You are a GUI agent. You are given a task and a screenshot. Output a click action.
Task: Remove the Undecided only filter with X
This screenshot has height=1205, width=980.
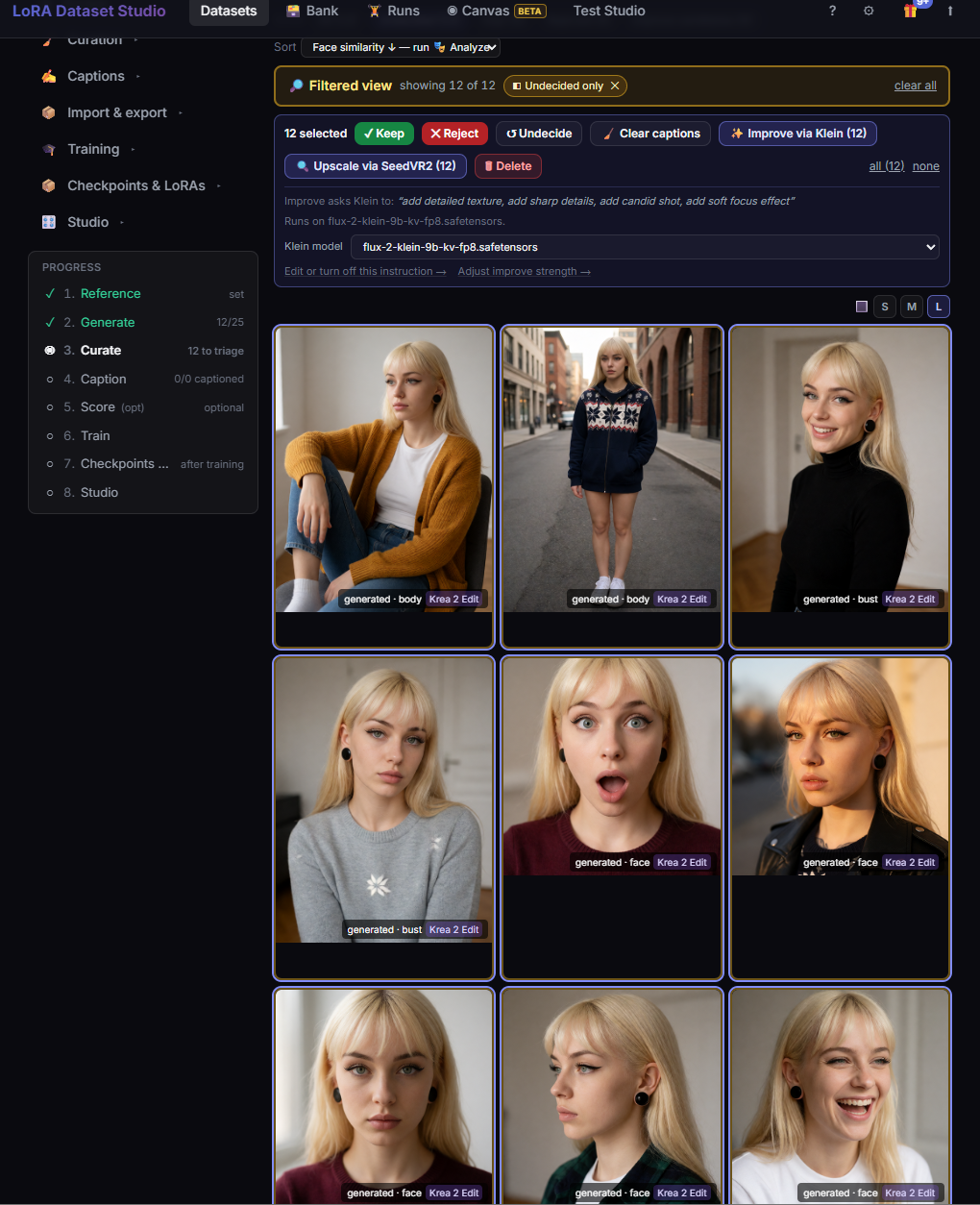point(615,86)
